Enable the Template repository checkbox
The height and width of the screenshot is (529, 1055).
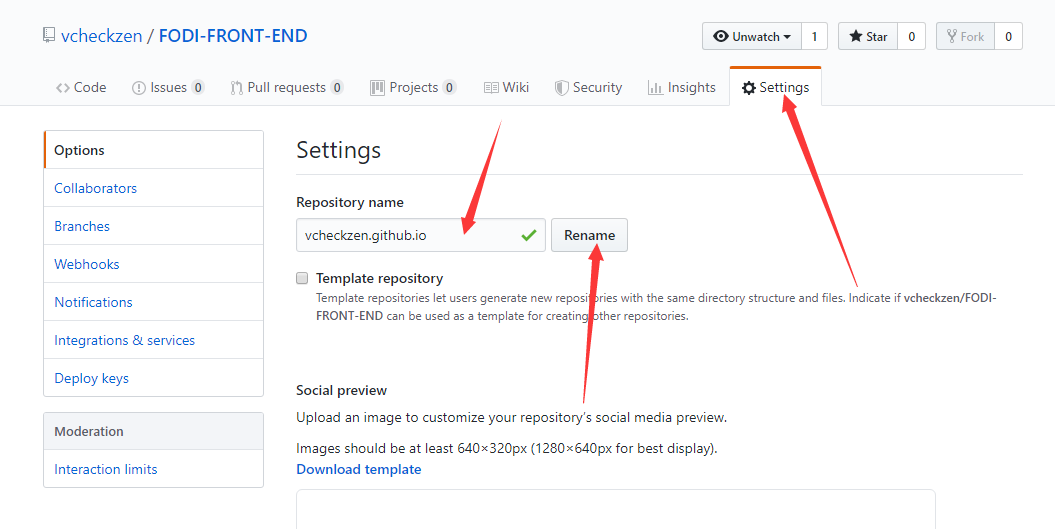click(302, 278)
